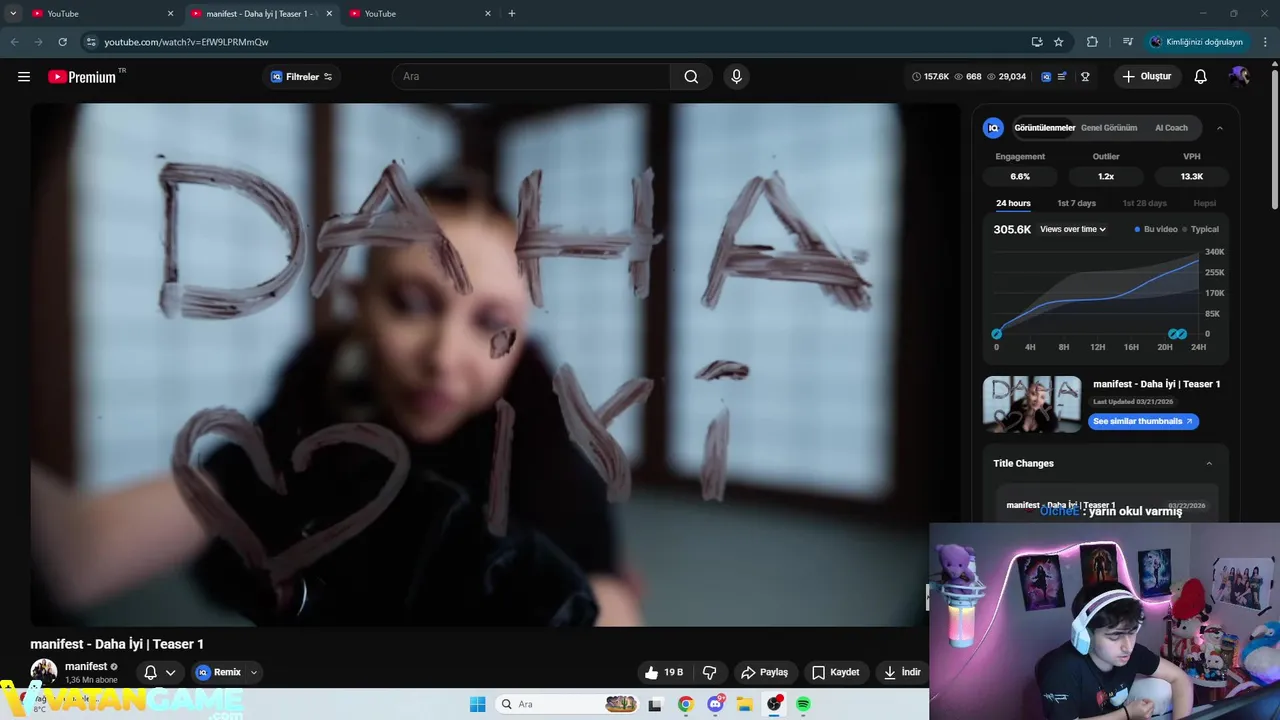Image resolution: width=1280 pixels, height=720 pixels.
Task: Toggle the Typical chart legend
Action: 1200,230
